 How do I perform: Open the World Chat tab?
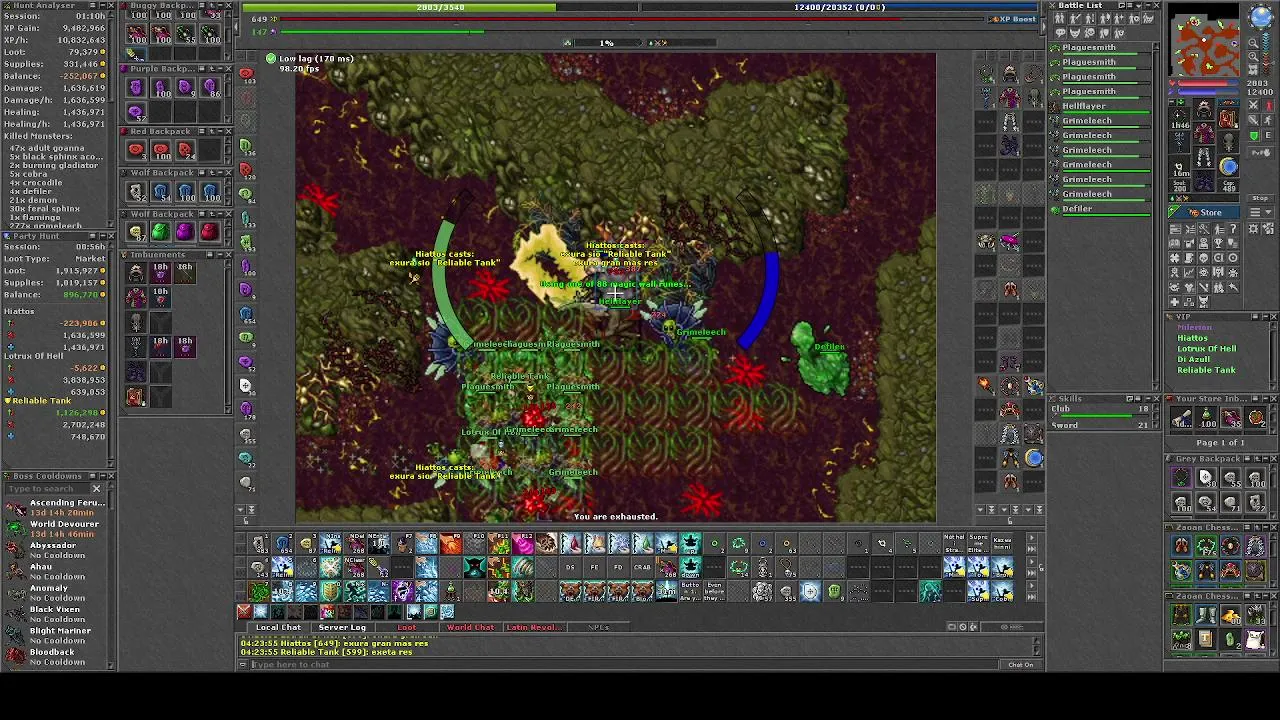pos(470,627)
